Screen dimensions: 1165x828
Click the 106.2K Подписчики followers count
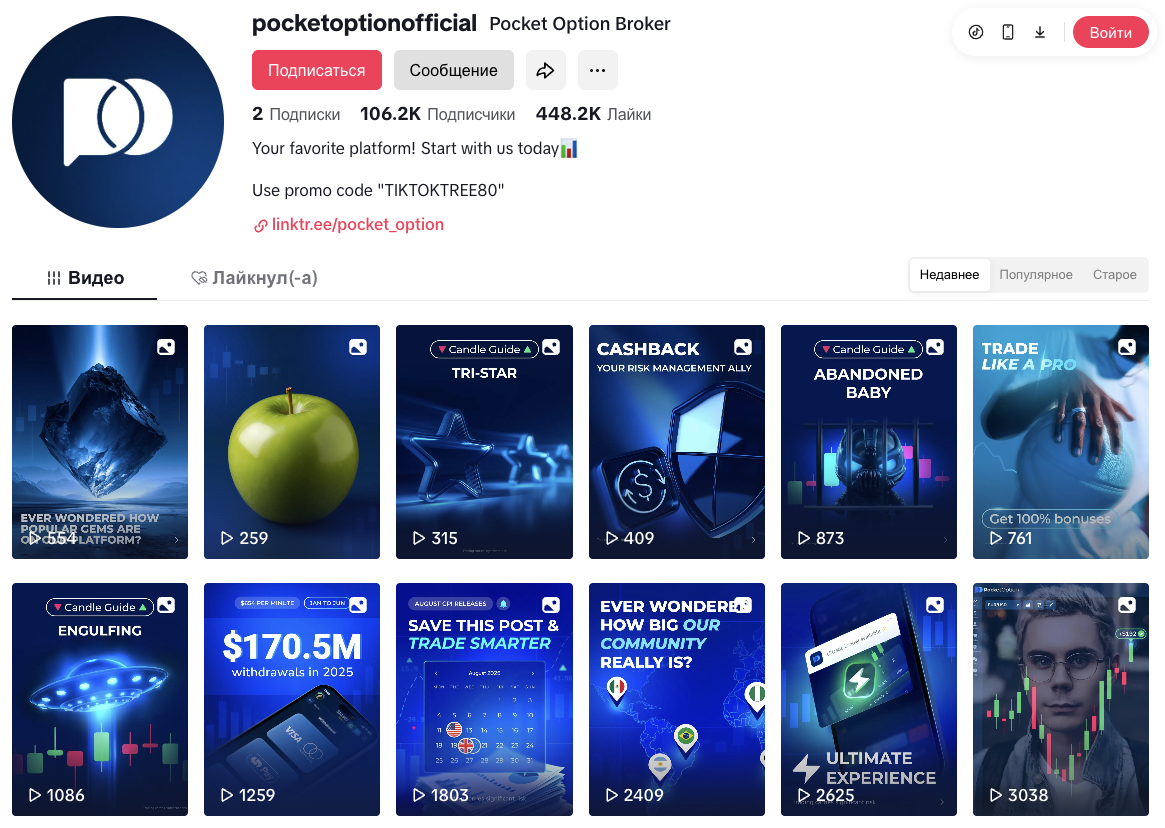pyautogui.click(x=437, y=114)
